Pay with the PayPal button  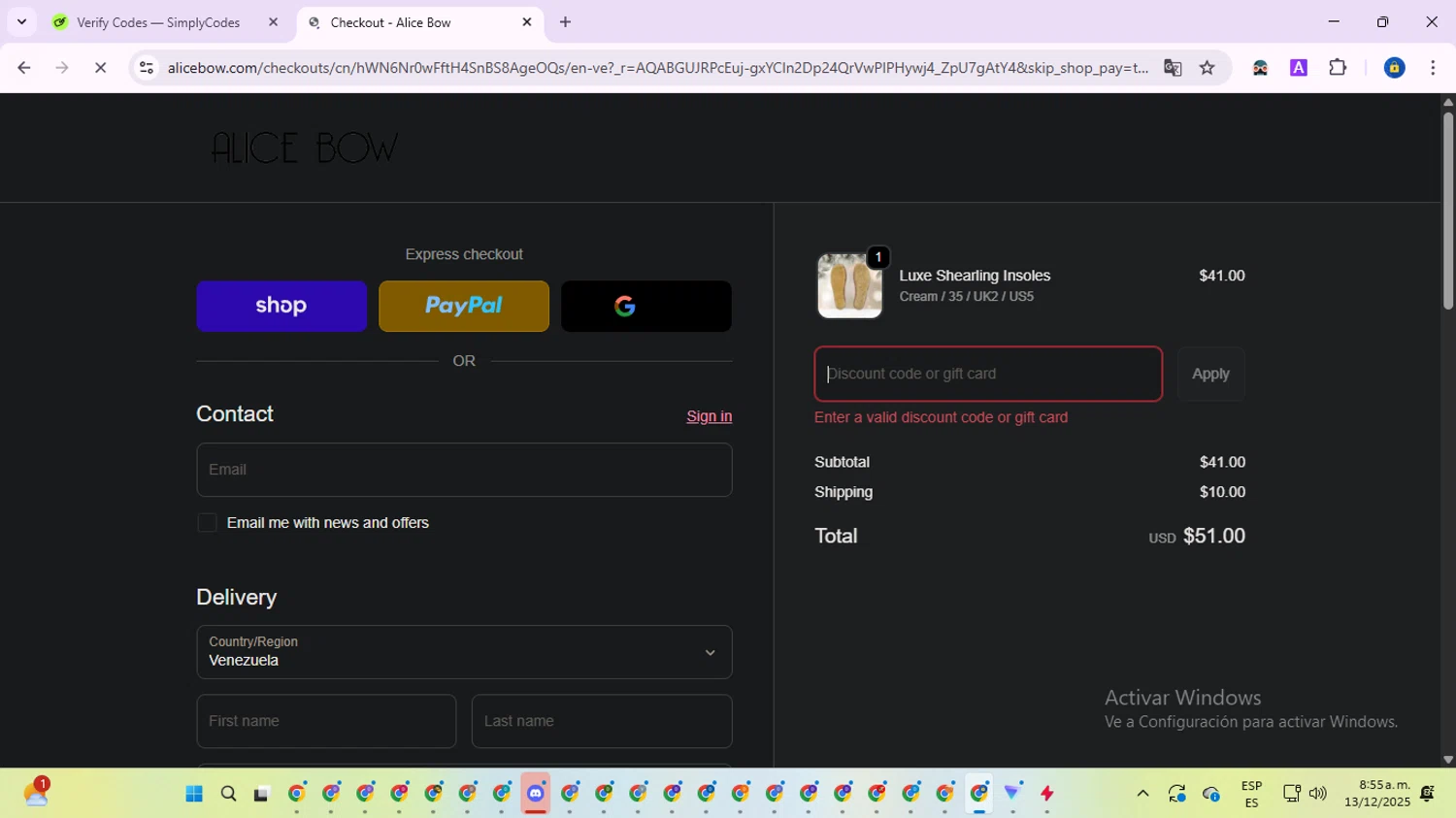coord(464,307)
